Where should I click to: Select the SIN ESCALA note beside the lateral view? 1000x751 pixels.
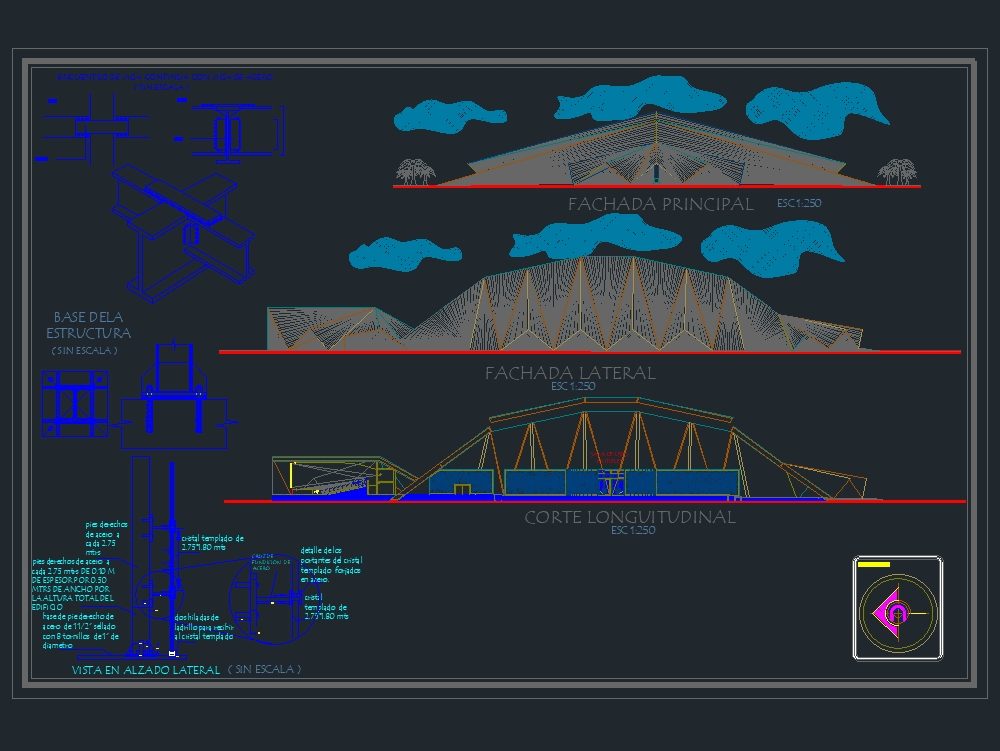pyautogui.click(x=268, y=670)
